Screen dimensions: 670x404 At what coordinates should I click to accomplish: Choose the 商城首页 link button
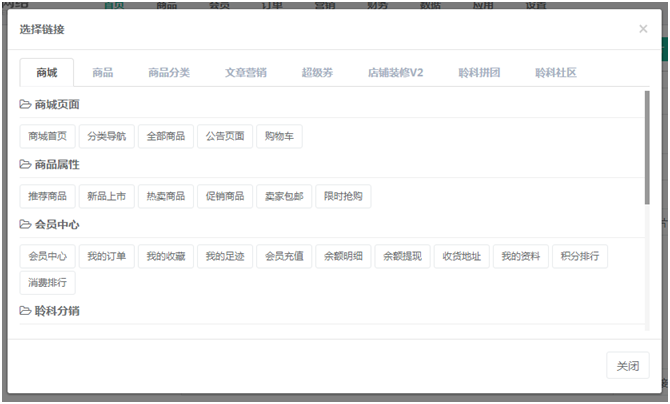48,136
